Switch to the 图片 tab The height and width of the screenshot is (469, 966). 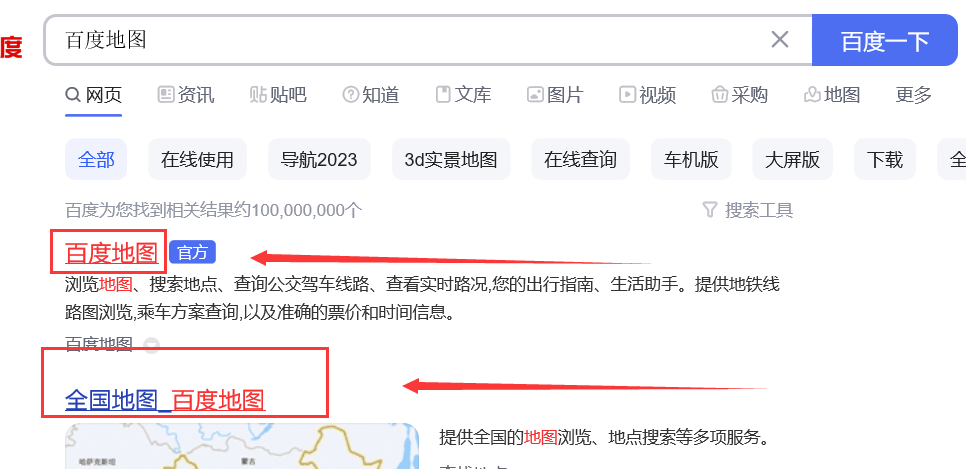point(555,95)
